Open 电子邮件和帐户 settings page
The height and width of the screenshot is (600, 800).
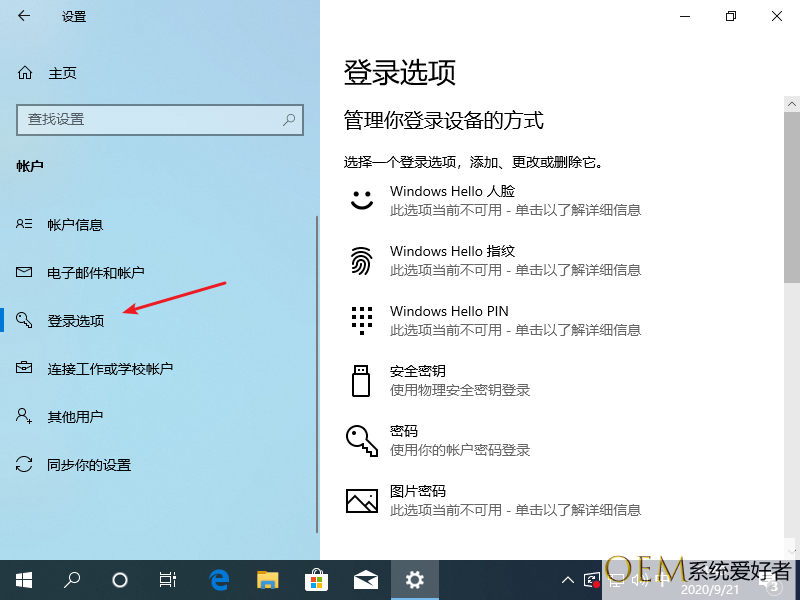(x=96, y=273)
